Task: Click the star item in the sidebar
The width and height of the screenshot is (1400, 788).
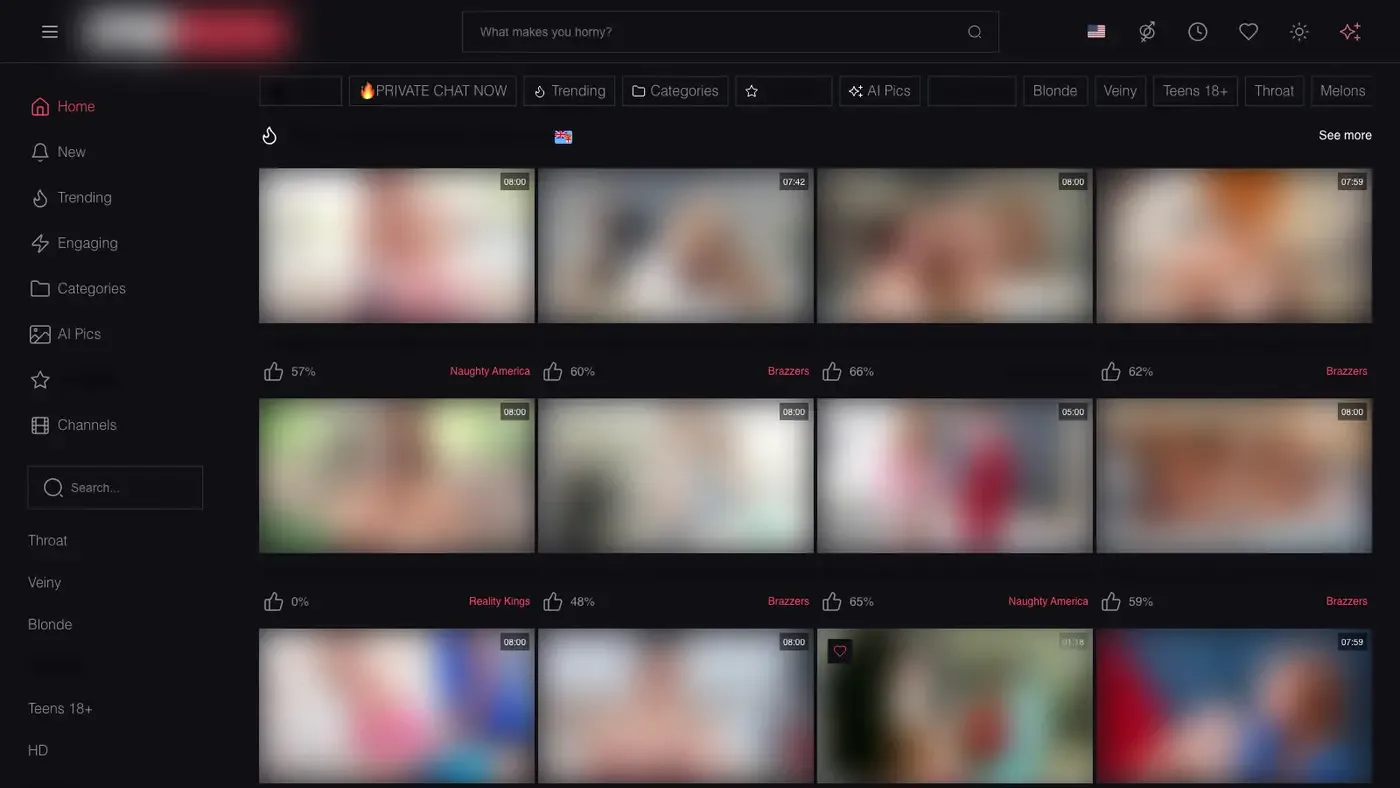Action: (40, 380)
